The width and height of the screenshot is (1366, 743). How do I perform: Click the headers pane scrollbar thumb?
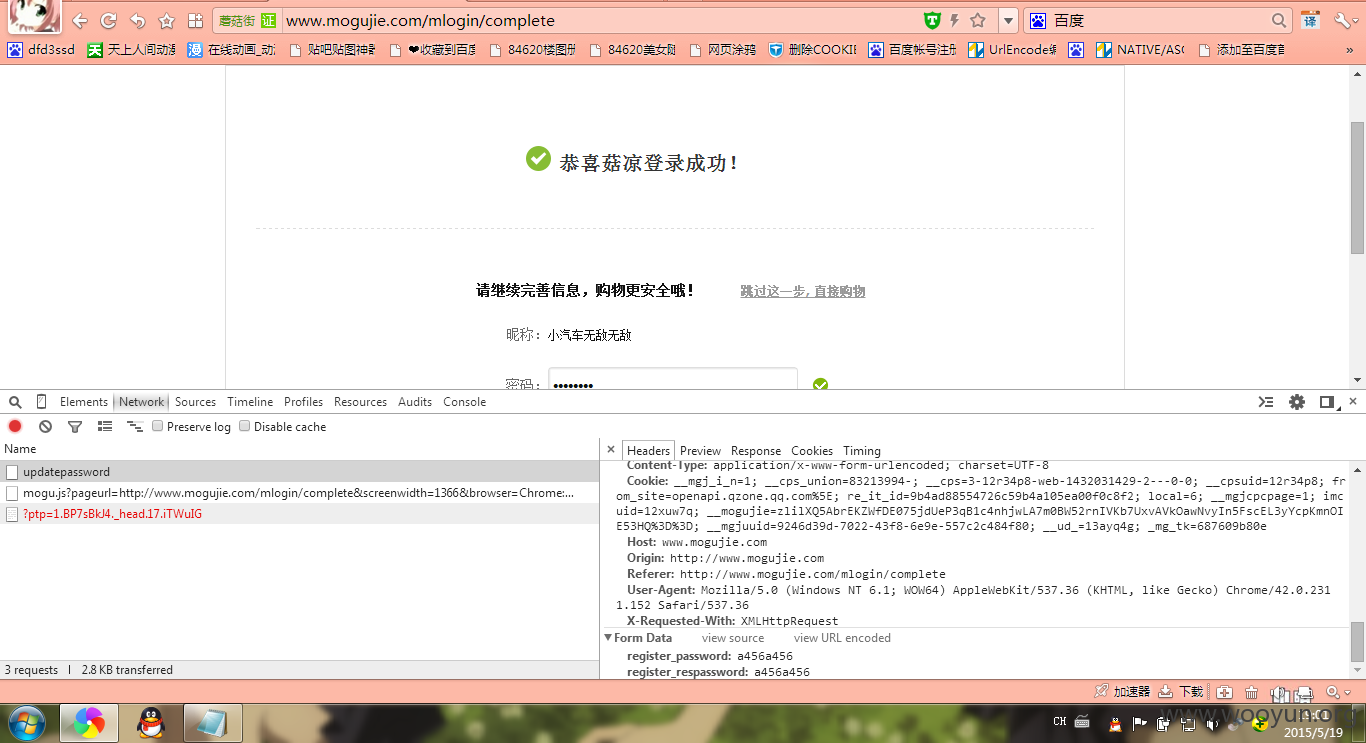(1357, 640)
